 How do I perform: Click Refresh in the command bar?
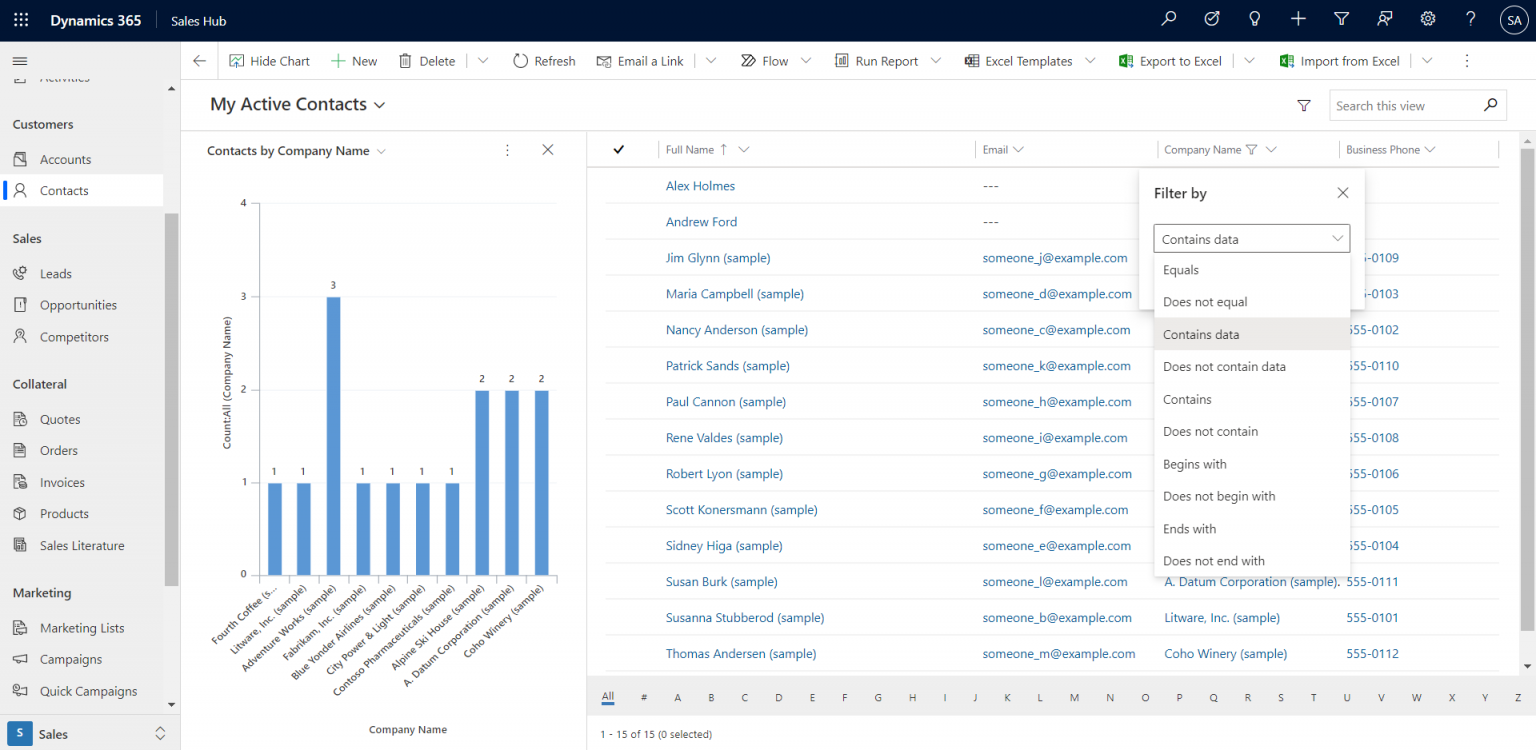pyautogui.click(x=544, y=61)
